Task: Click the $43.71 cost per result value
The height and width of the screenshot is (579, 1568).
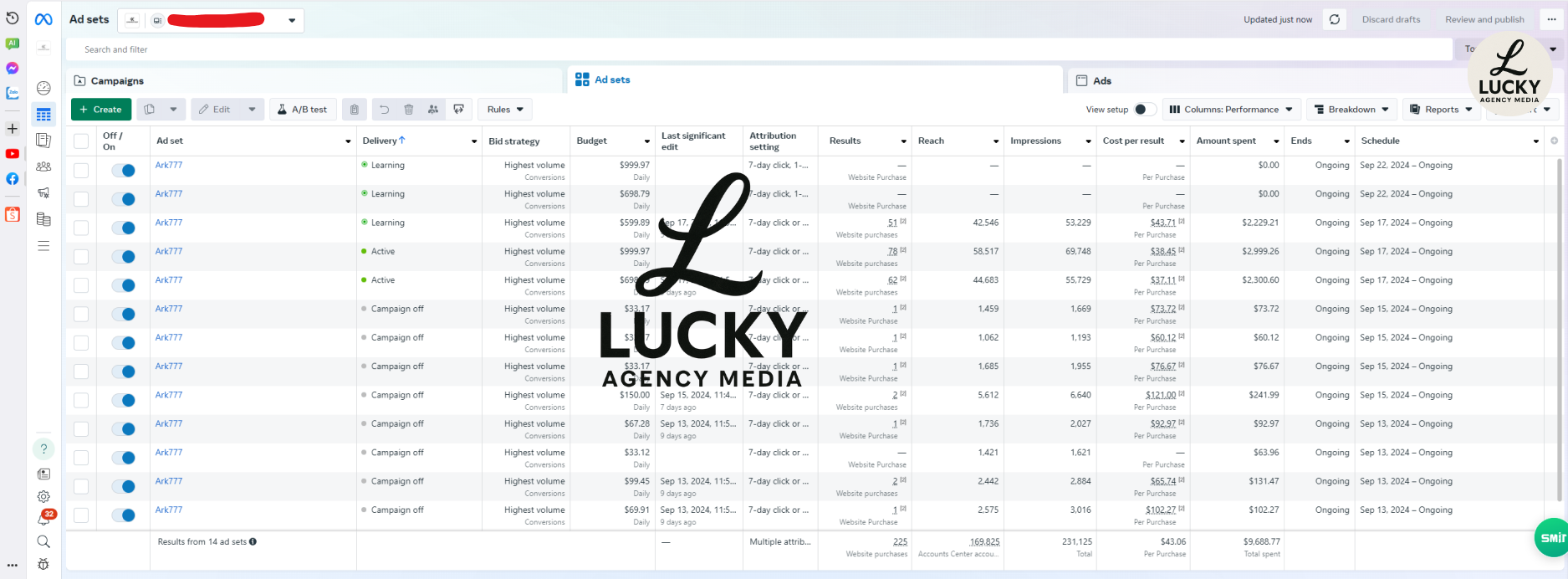Action: coord(1162,223)
